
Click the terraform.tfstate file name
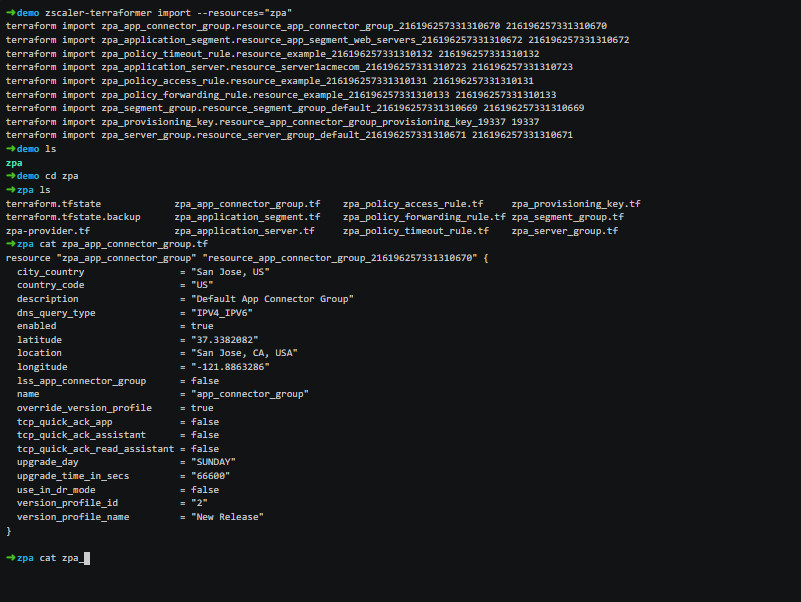pyautogui.click(x=54, y=203)
